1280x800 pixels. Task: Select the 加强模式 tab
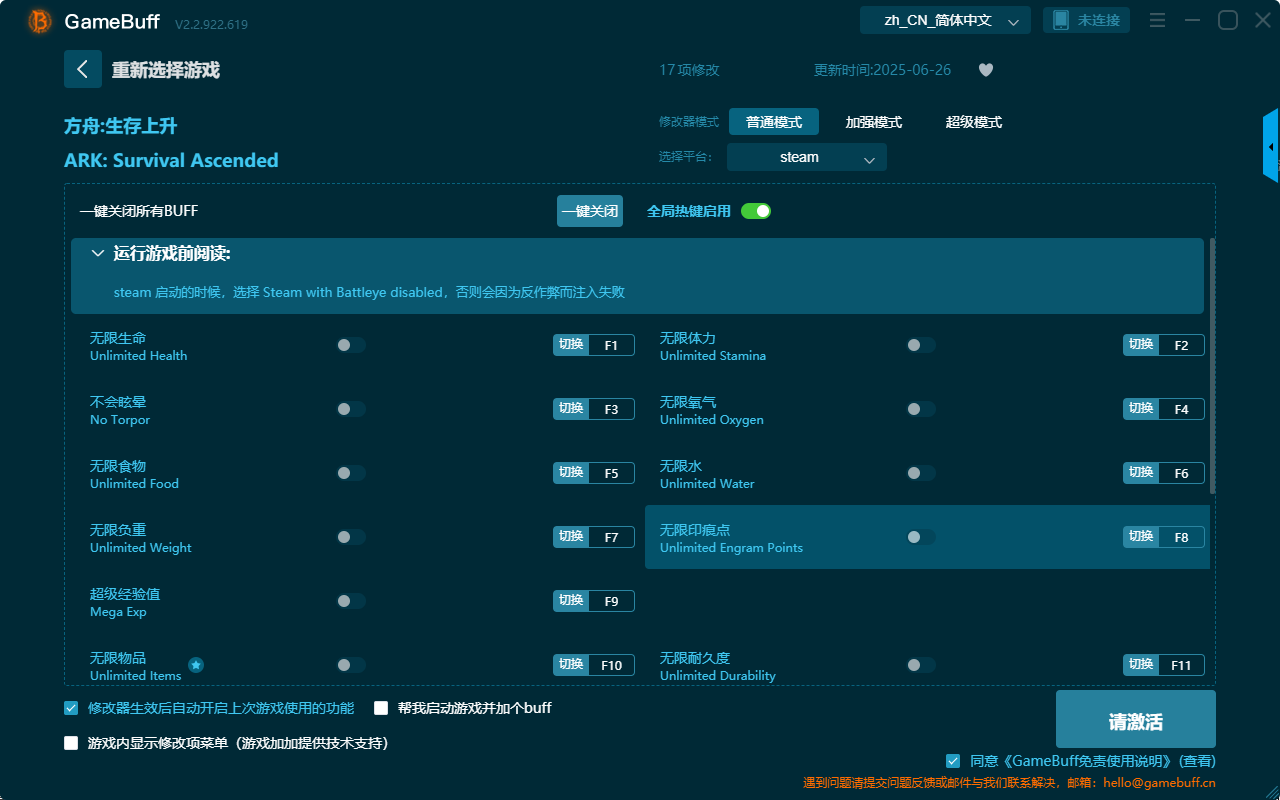pyautogui.click(x=874, y=122)
